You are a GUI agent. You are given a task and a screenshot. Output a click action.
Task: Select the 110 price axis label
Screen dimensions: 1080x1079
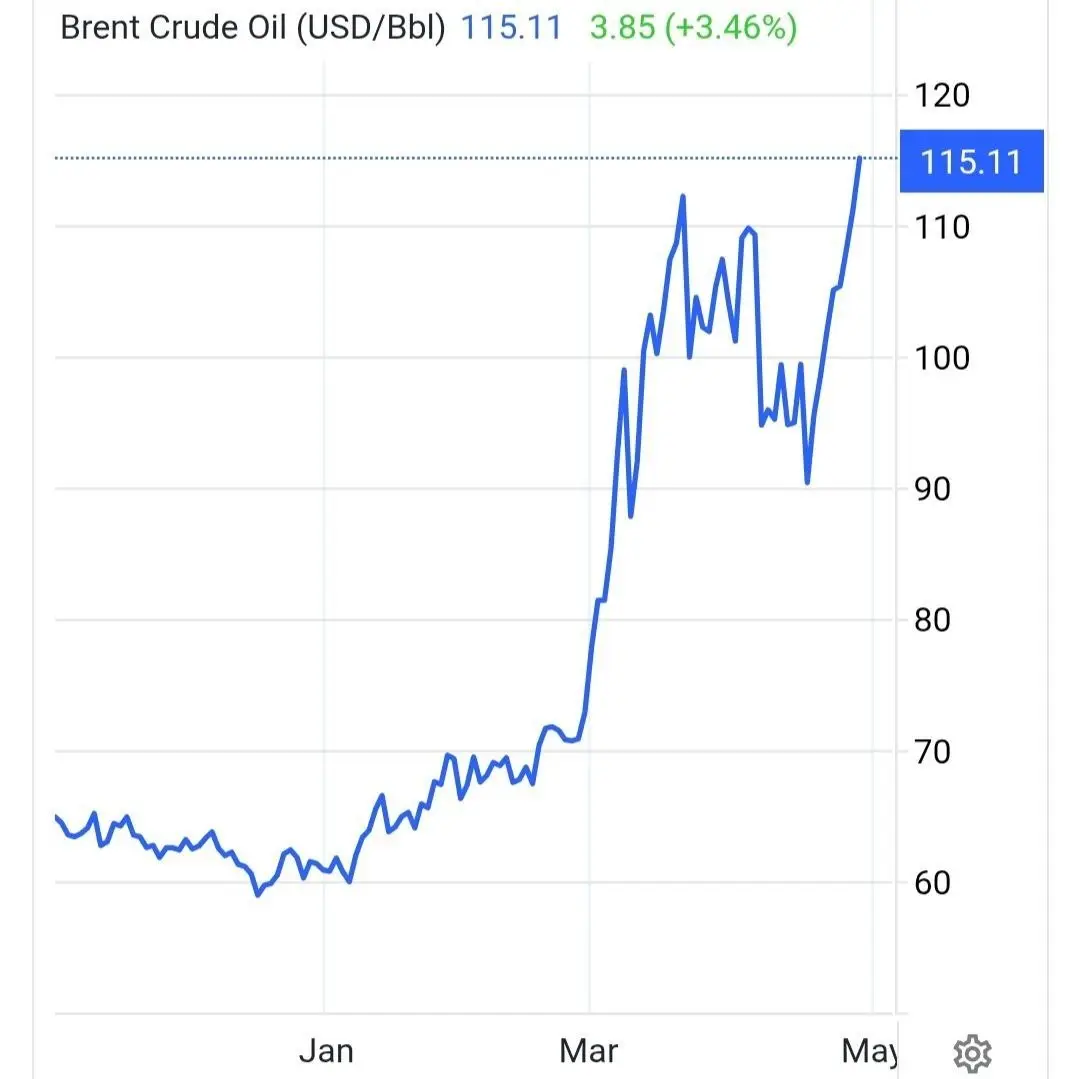click(x=942, y=227)
